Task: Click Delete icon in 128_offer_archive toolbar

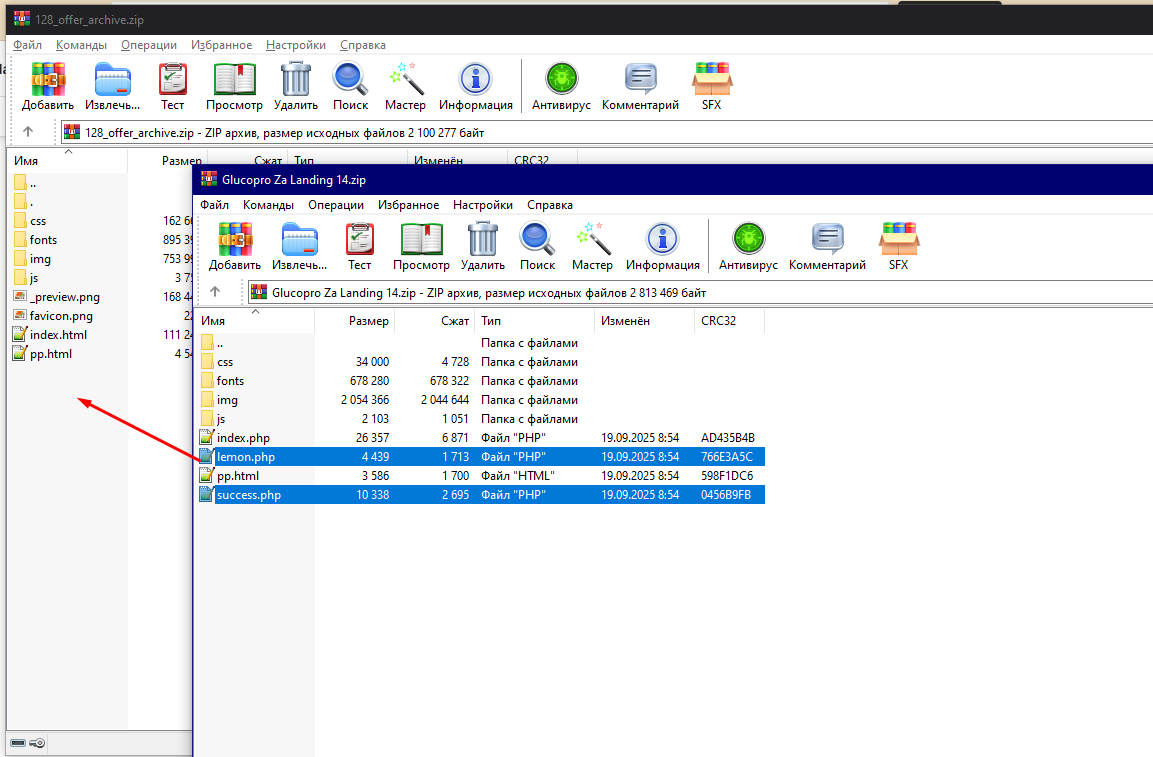Action: pyautogui.click(x=296, y=86)
